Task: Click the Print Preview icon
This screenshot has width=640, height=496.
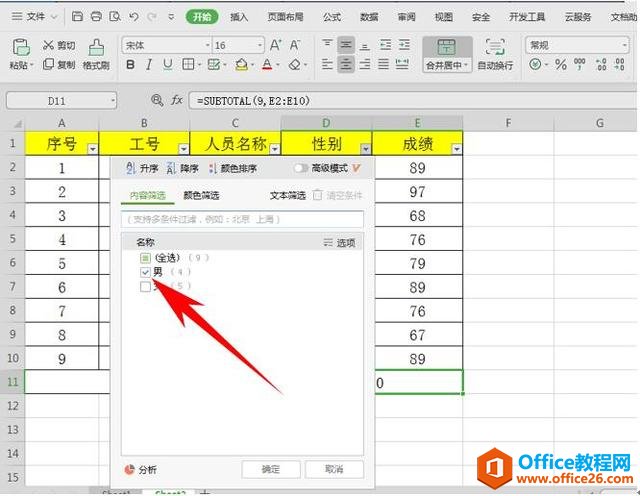Action: tap(115, 16)
